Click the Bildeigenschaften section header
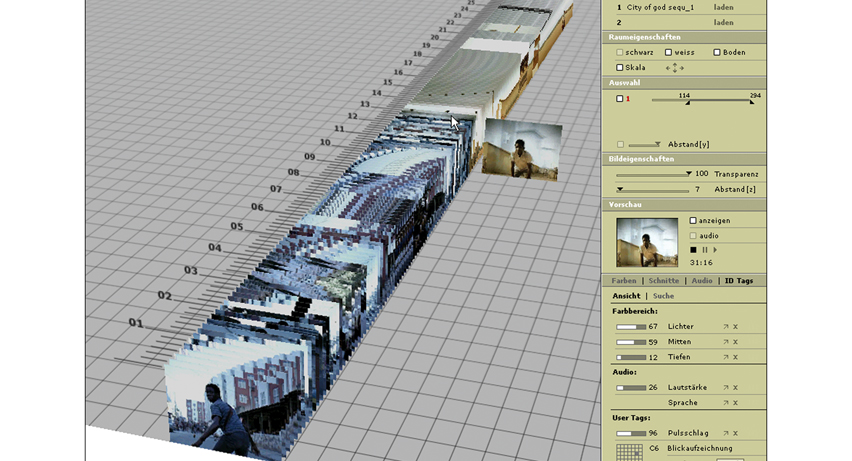 [x=684, y=159]
